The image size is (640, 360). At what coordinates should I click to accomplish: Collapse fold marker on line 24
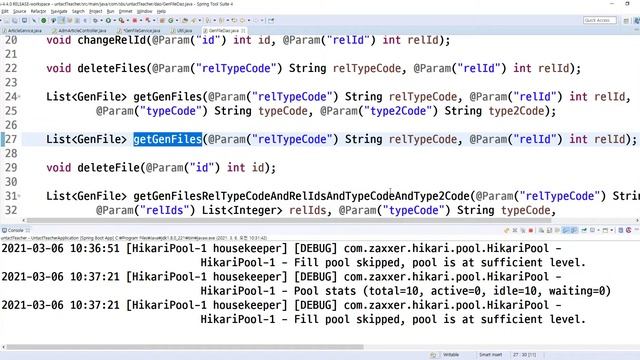[19, 97]
